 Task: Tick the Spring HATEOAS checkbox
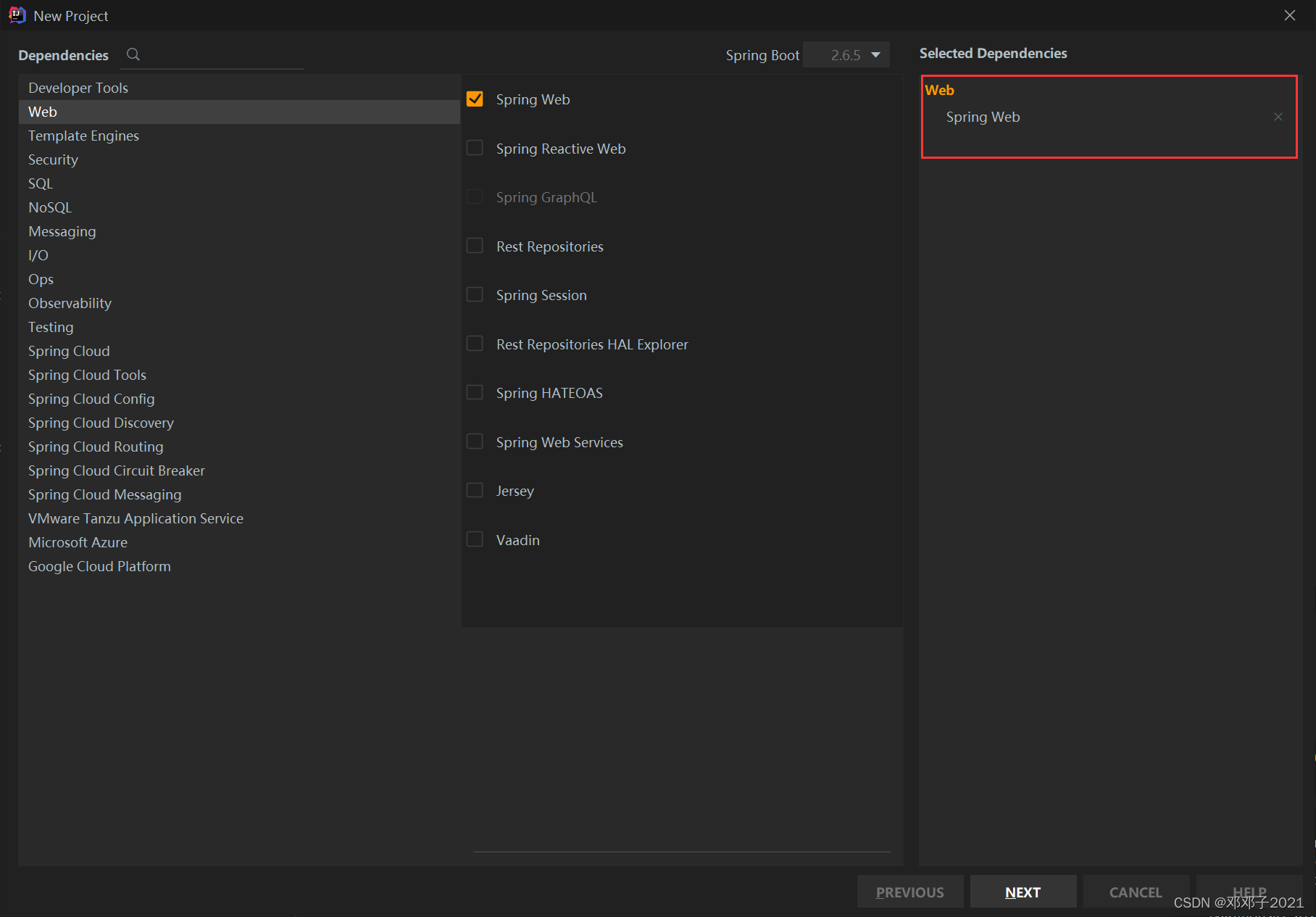475,392
